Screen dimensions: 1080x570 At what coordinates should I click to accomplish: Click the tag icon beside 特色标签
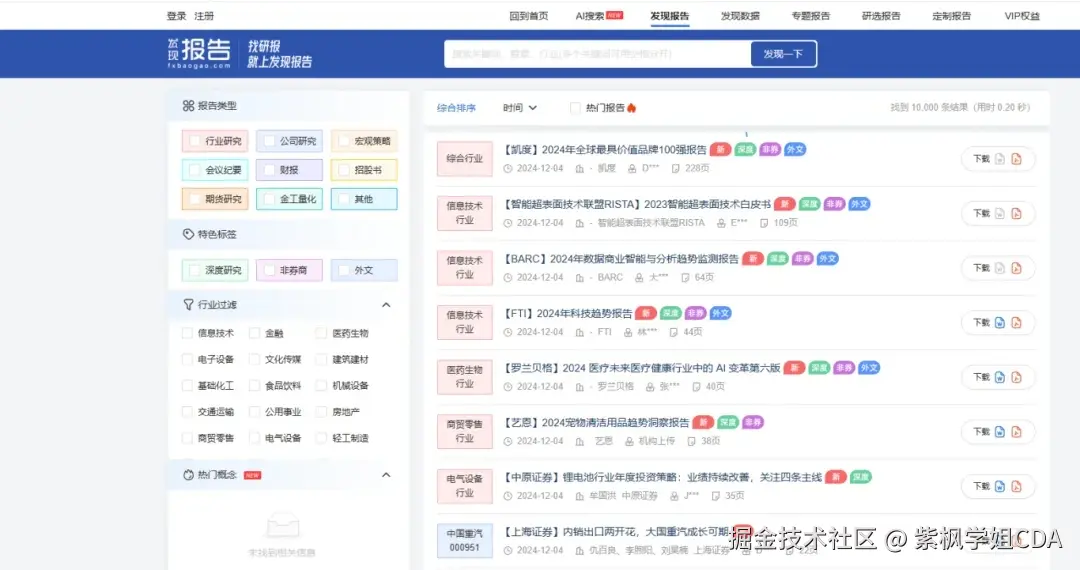coord(188,234)
